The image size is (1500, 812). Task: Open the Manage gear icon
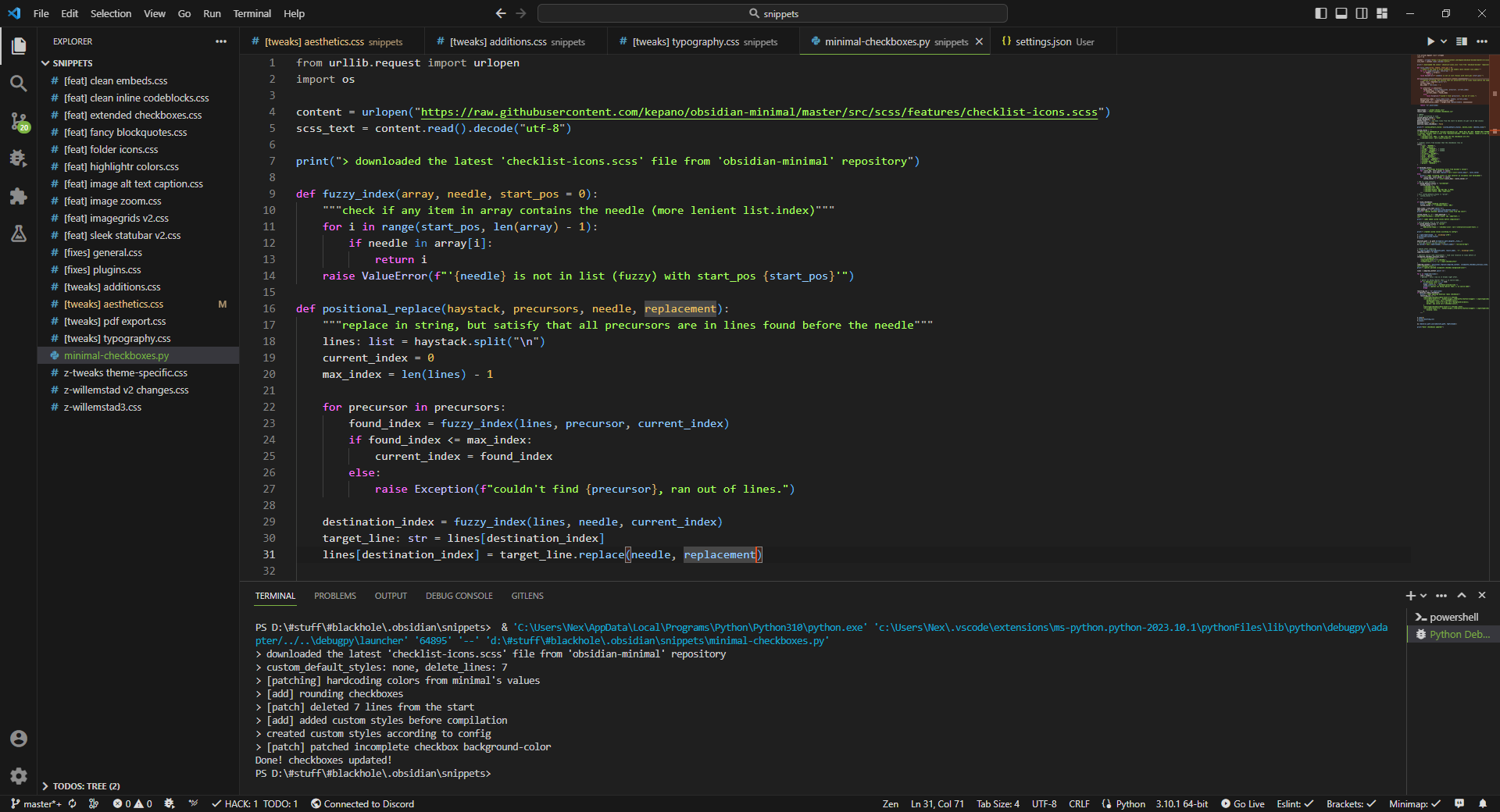[x=19, y=775]
